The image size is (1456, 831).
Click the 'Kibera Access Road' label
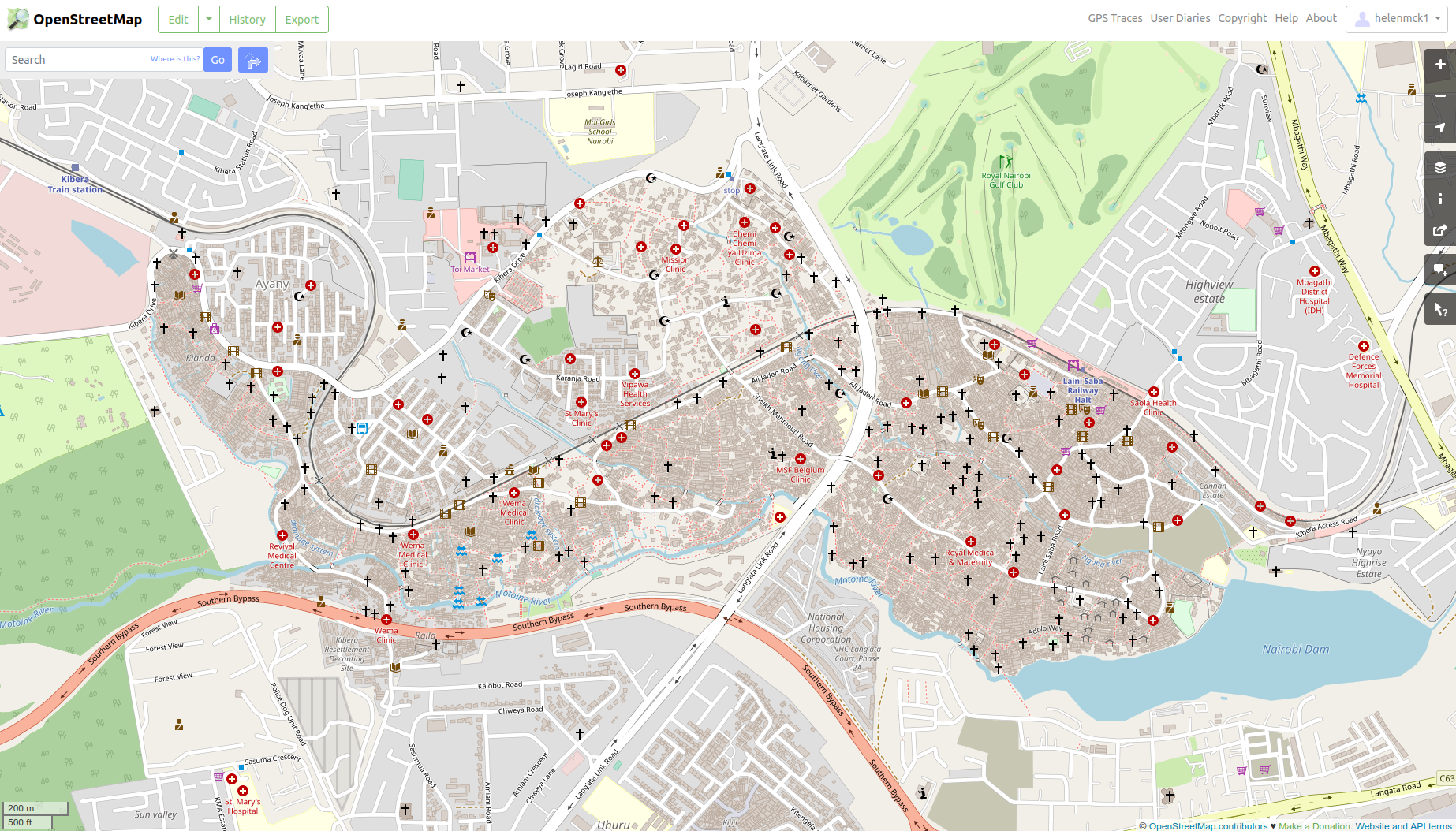[x=1327, y=527]
